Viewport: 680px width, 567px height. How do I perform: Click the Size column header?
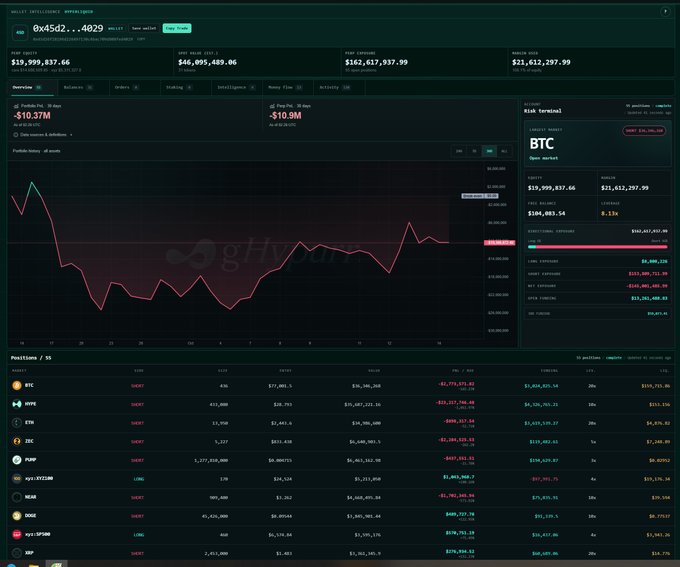click(x=223, y=371)
